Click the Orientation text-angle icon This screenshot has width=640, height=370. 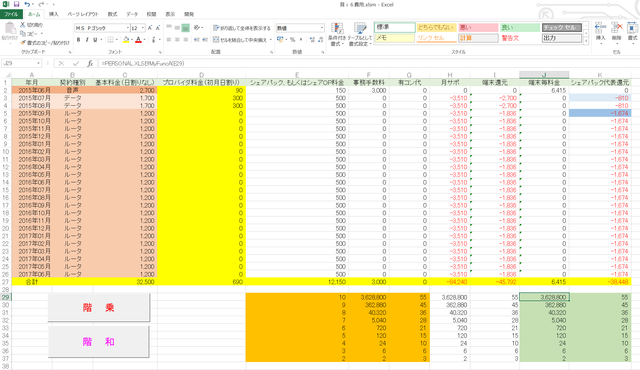(x=197, y=28)
